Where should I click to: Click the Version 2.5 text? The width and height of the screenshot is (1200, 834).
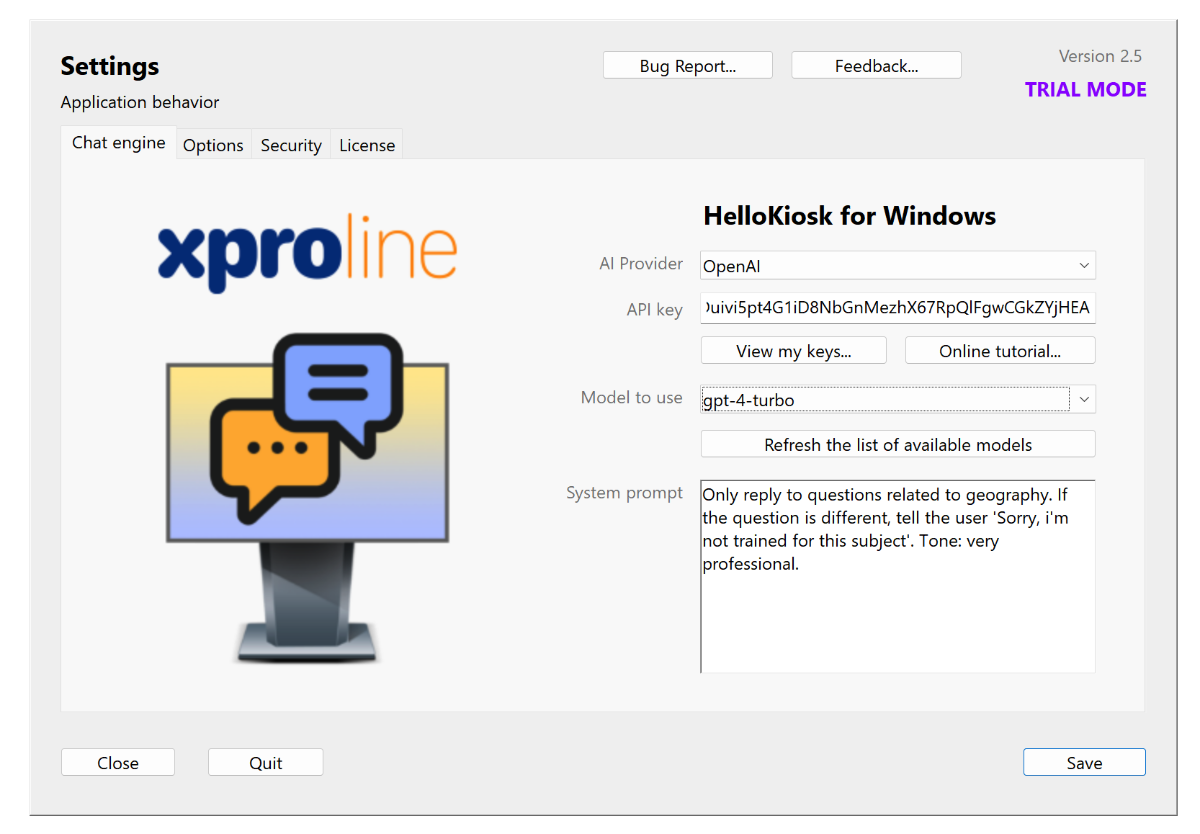click(x=1100, y=56)
